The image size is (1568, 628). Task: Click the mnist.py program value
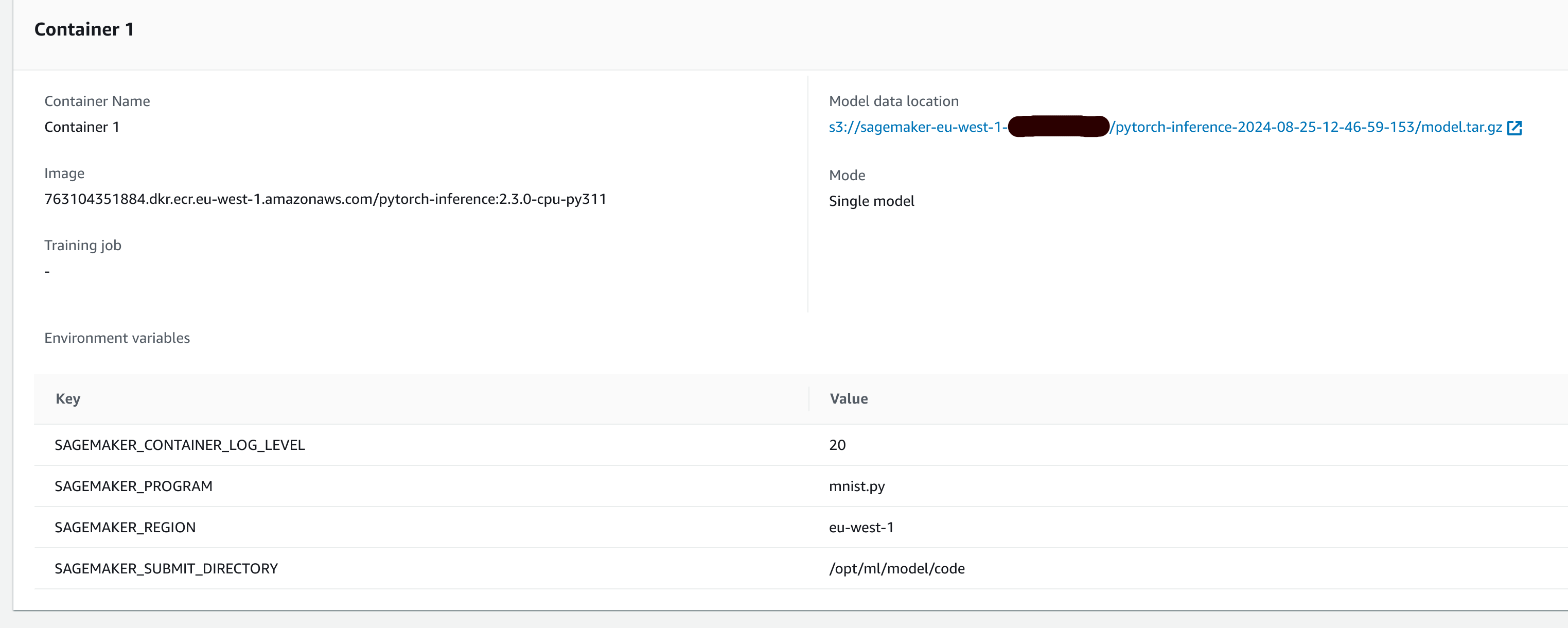(x=856, y=486)
